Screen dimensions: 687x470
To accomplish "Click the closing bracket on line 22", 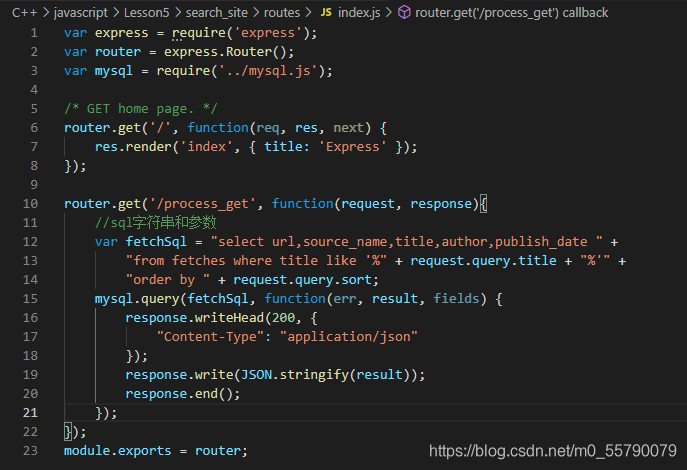I will [x=67, y=432].
